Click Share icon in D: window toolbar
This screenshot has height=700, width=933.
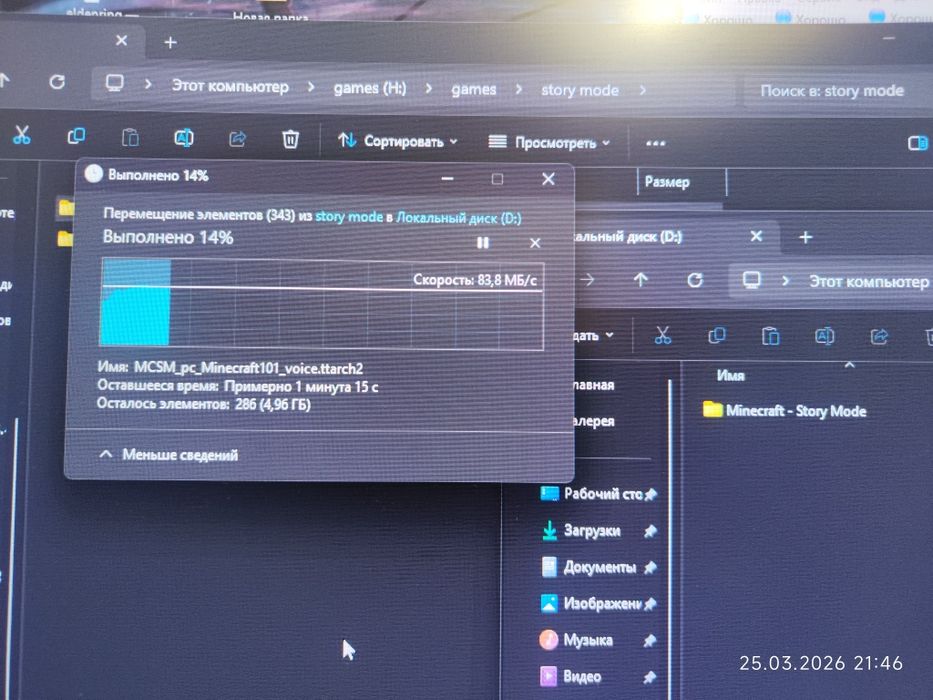tap(879, 337)
